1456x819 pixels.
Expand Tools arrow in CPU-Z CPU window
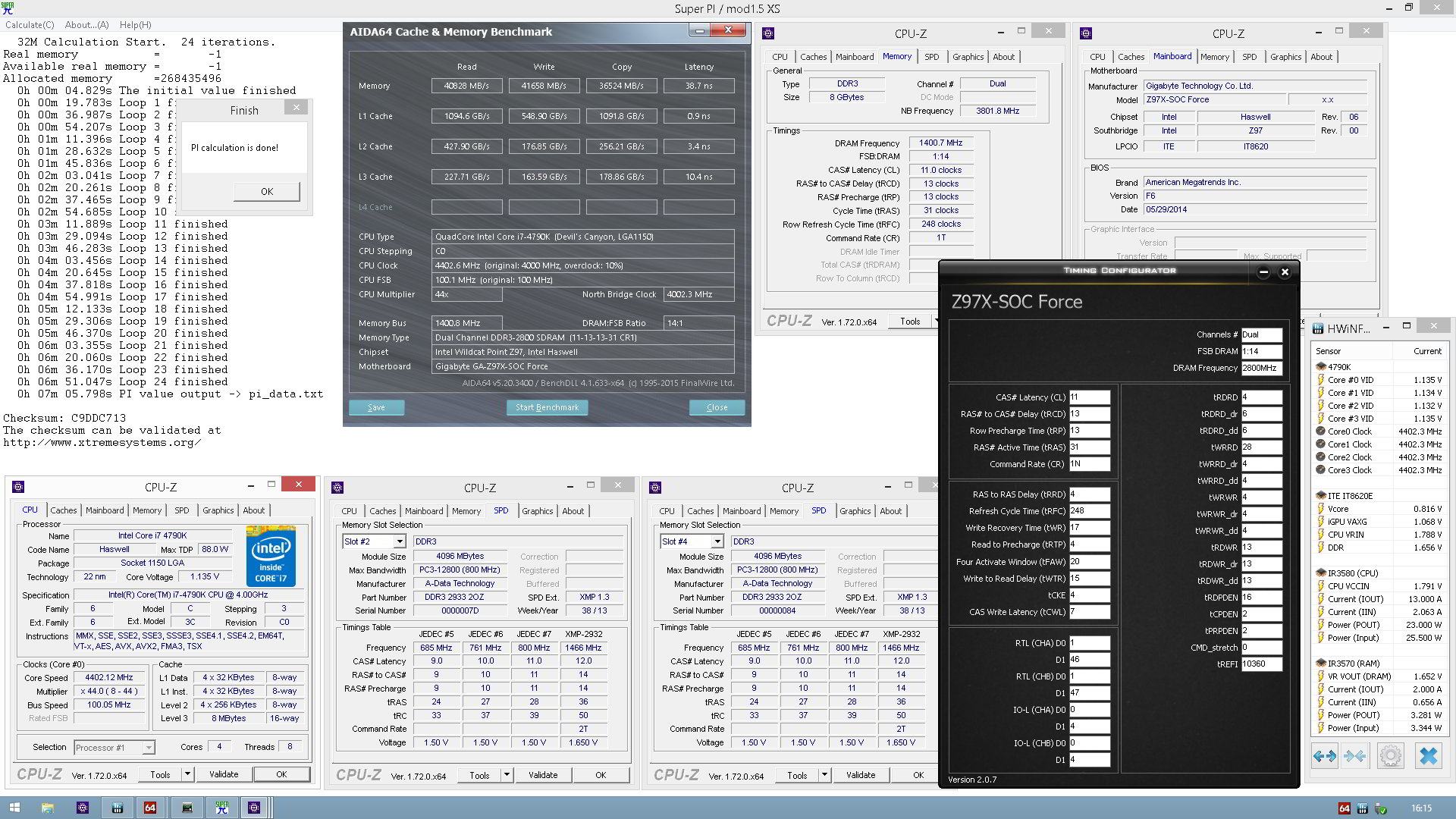tap(187, 774)
